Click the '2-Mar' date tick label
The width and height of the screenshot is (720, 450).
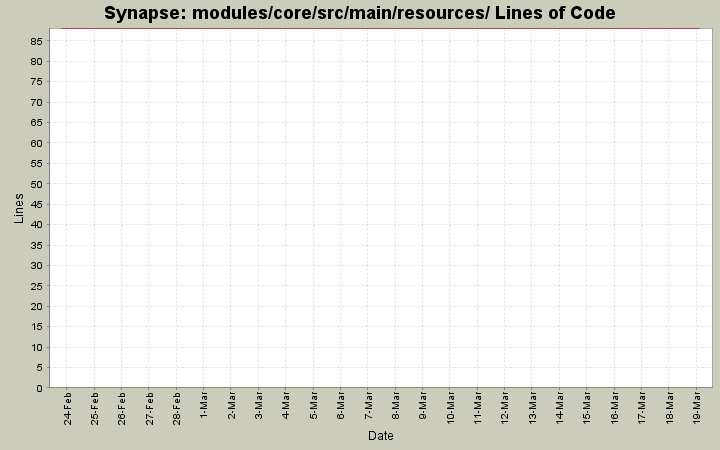click(x=231, y=405)
